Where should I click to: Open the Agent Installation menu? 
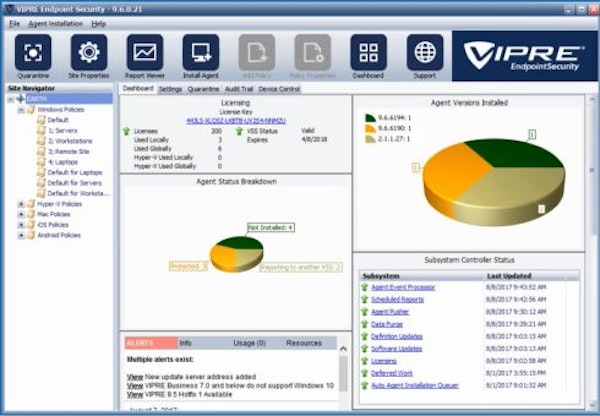(55, 24)
